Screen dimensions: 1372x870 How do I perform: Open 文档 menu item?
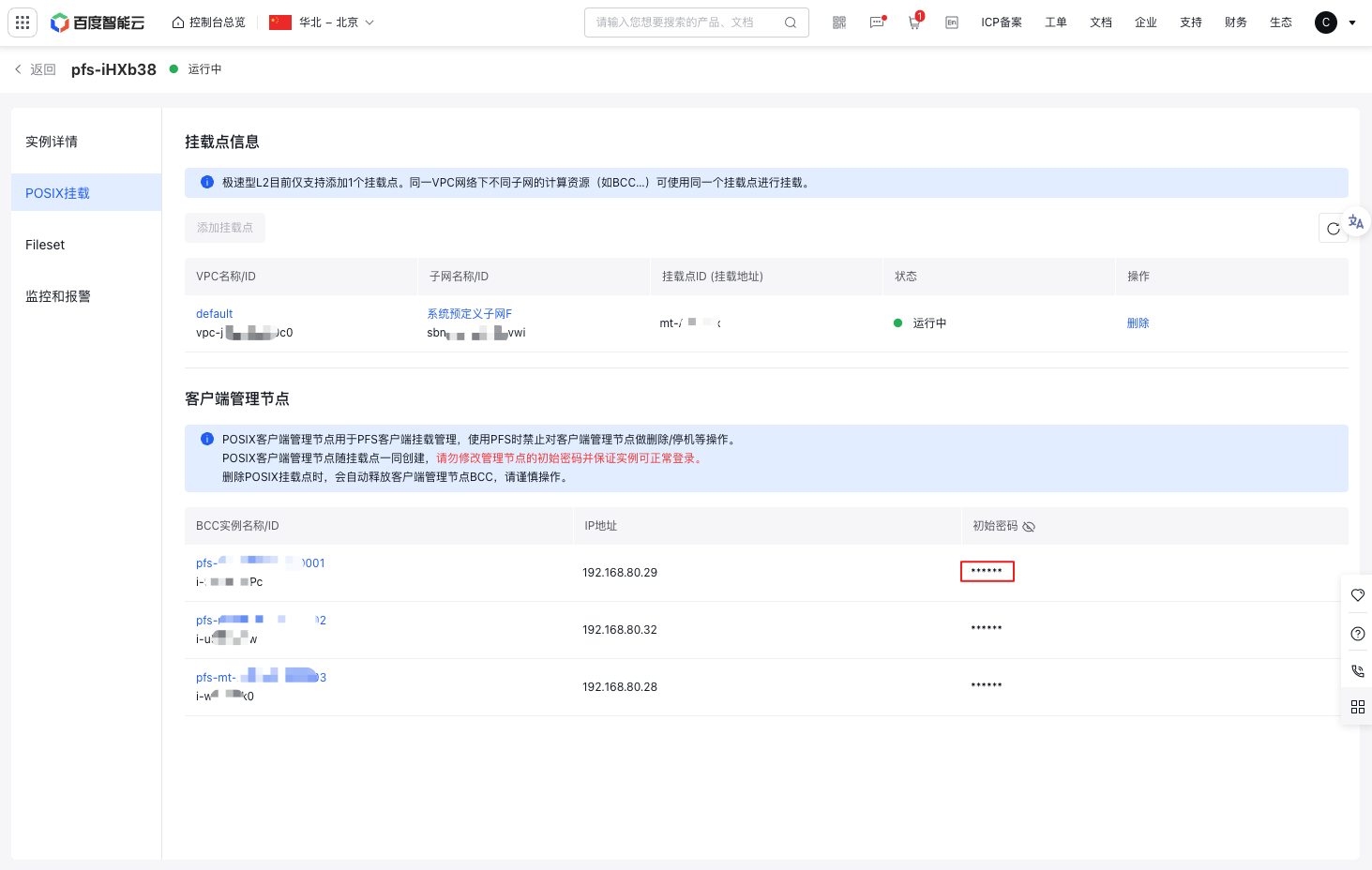[x=1101, y=22]
